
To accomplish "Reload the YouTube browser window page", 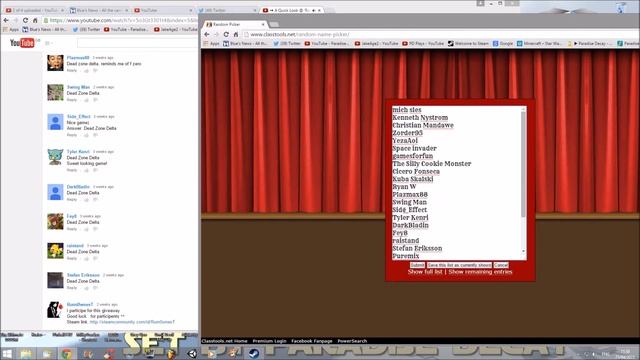I will pyautogui.click(x=25, y=20).
